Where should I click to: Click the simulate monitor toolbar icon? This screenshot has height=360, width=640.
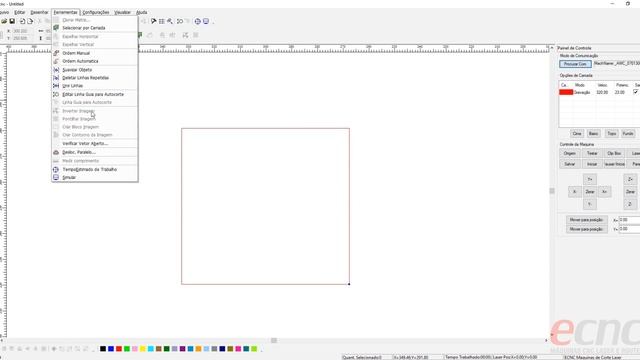tap(206, 21)
